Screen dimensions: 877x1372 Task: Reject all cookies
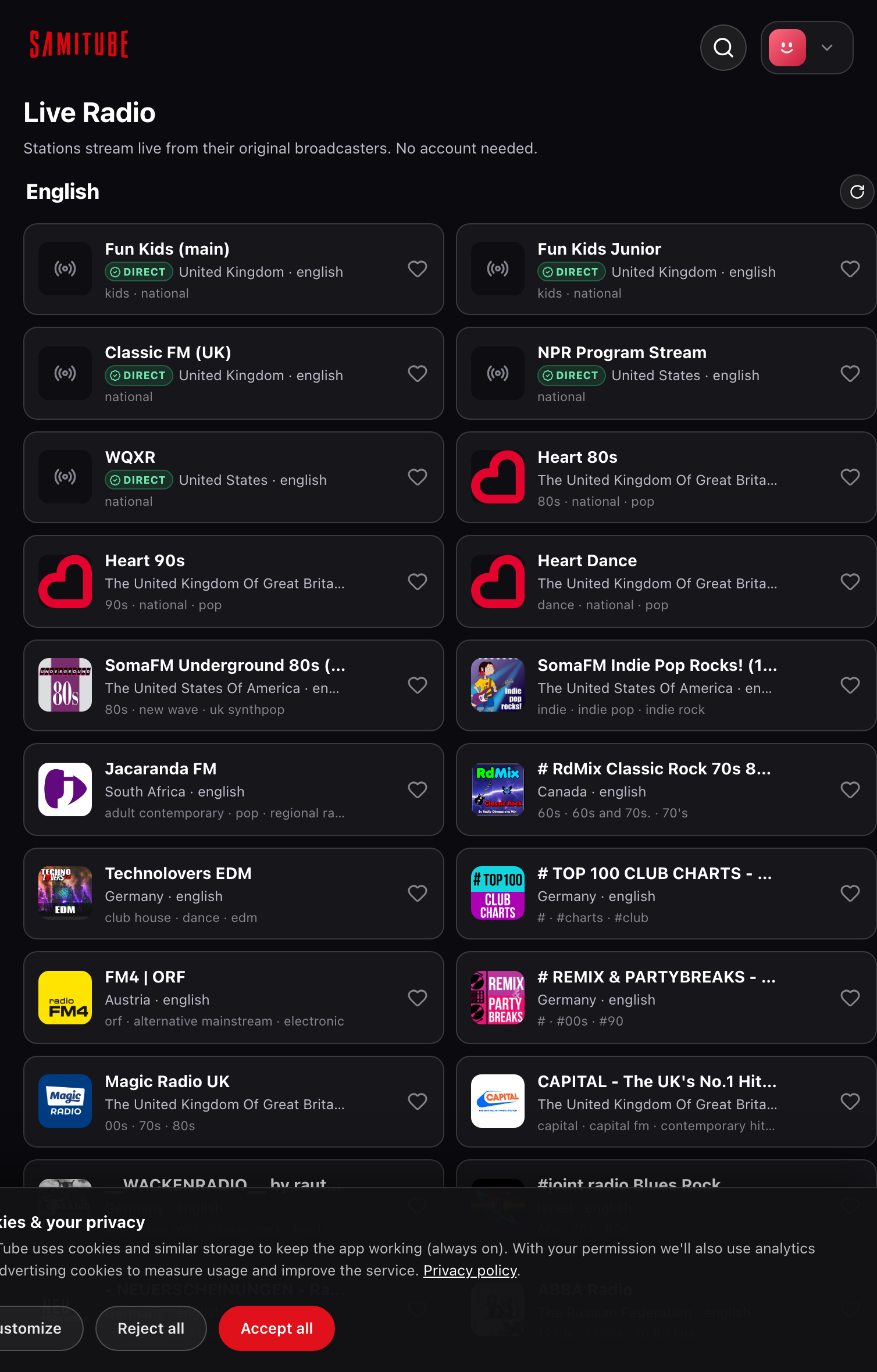click(151, 1328)
